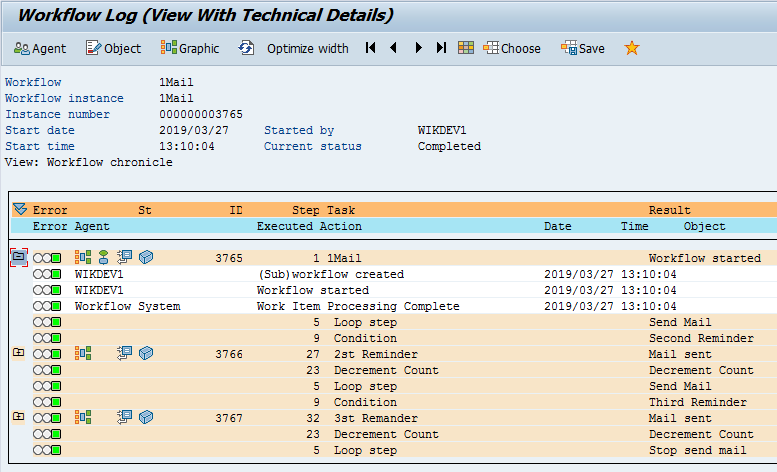777x472 pixels.
Task: Select 'Work Item Processing Complete' entry
Action: coord(358,306)
